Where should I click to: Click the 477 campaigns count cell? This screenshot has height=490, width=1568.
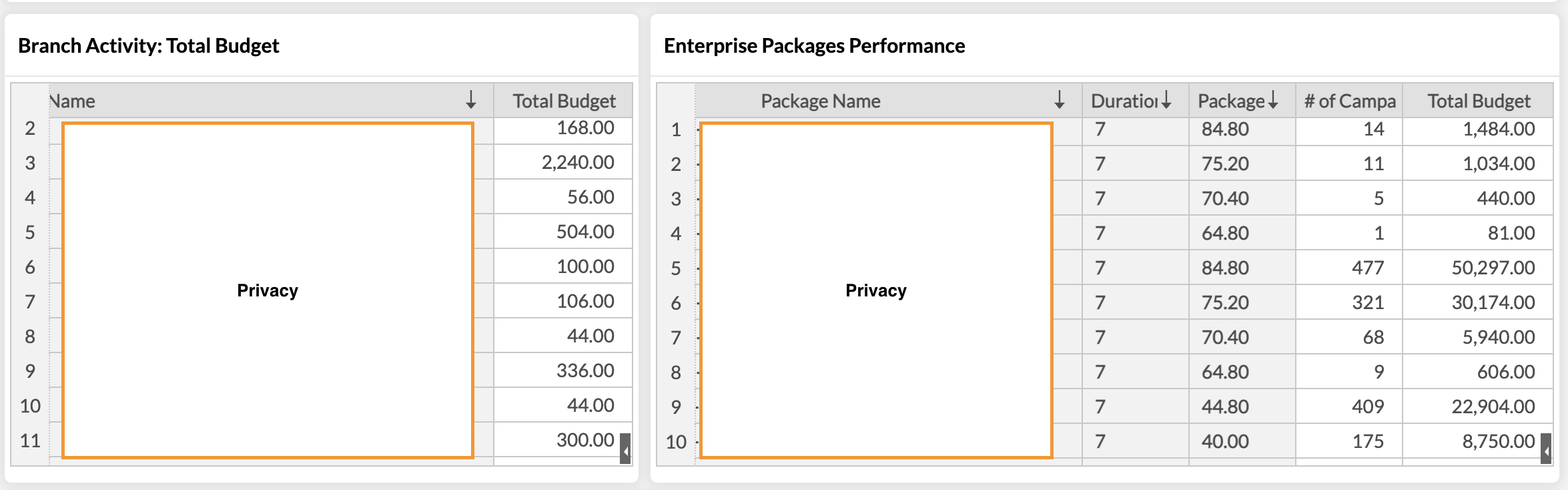tap(1367, 268)
